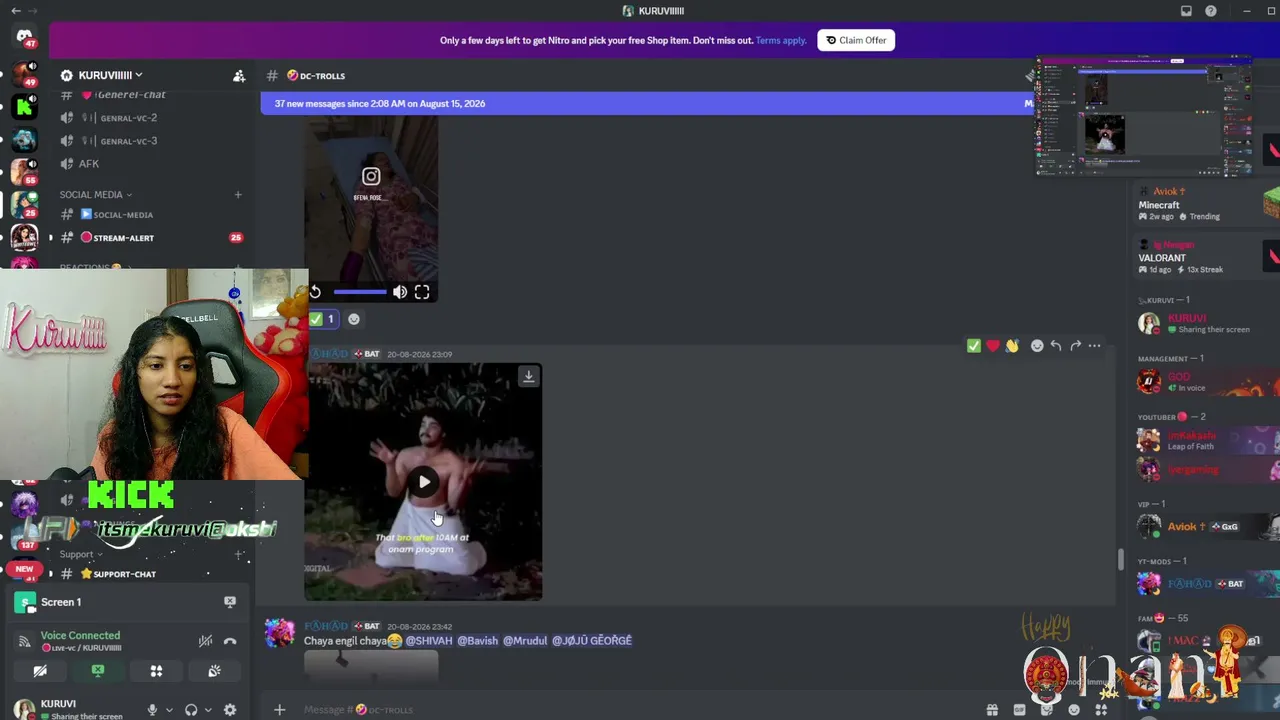This screenshot has width=1280, height=720.
Task: Open microphone input options arrow
Action: (168, 710)
